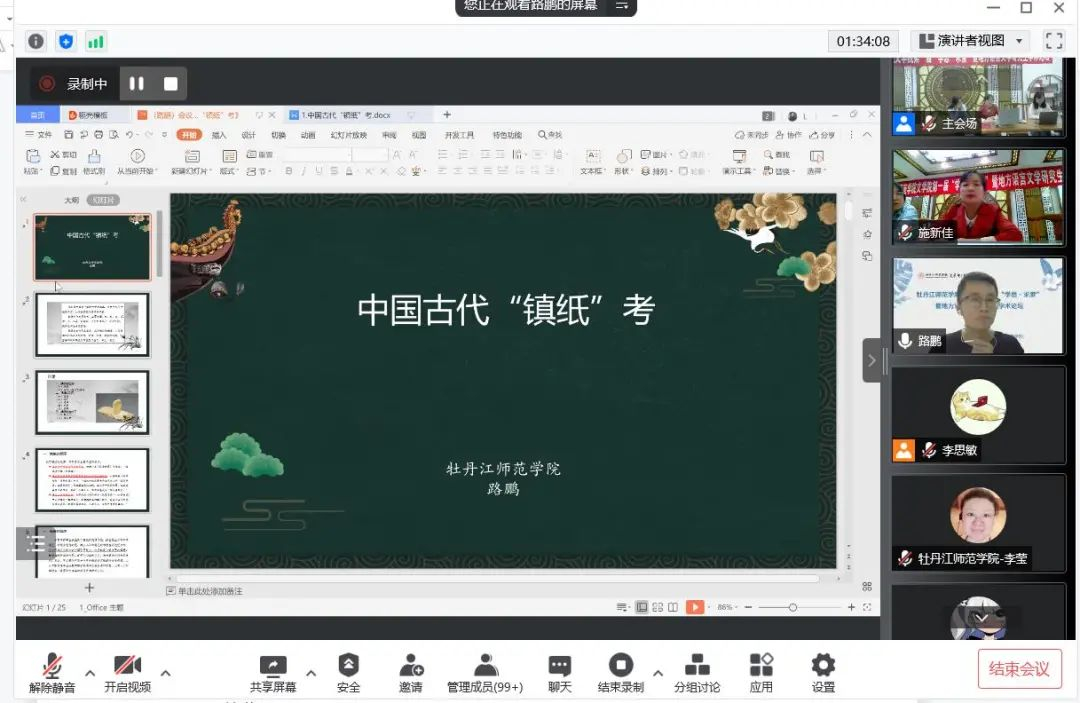This screenshot has height=703, width=1080.
Task: Collapse the participant video side panel
Action: [x=871, y=360]
